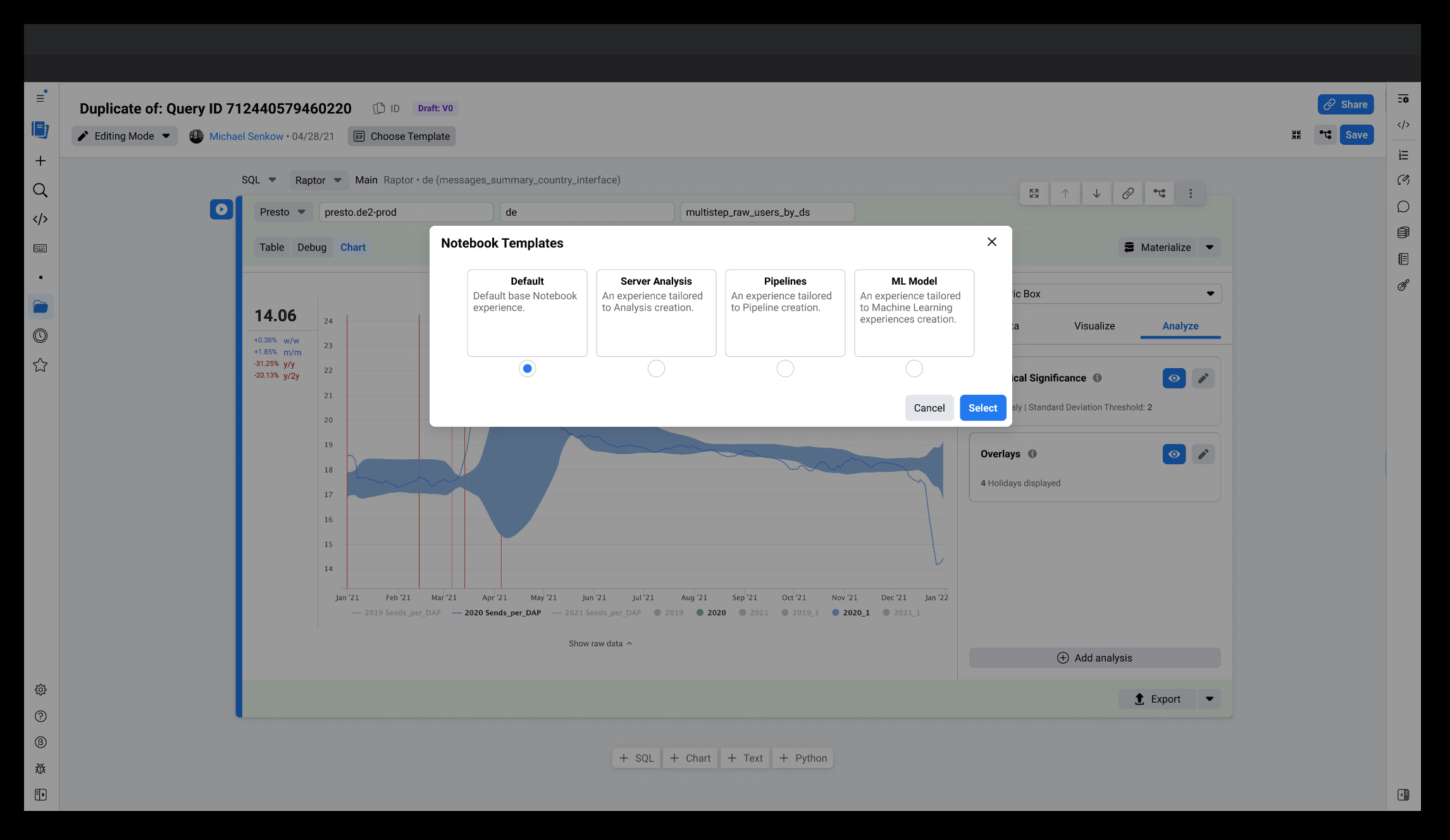Open the favorites star sidebar icon
Viewport: 1450px width, 840px height.
(40, 365)
